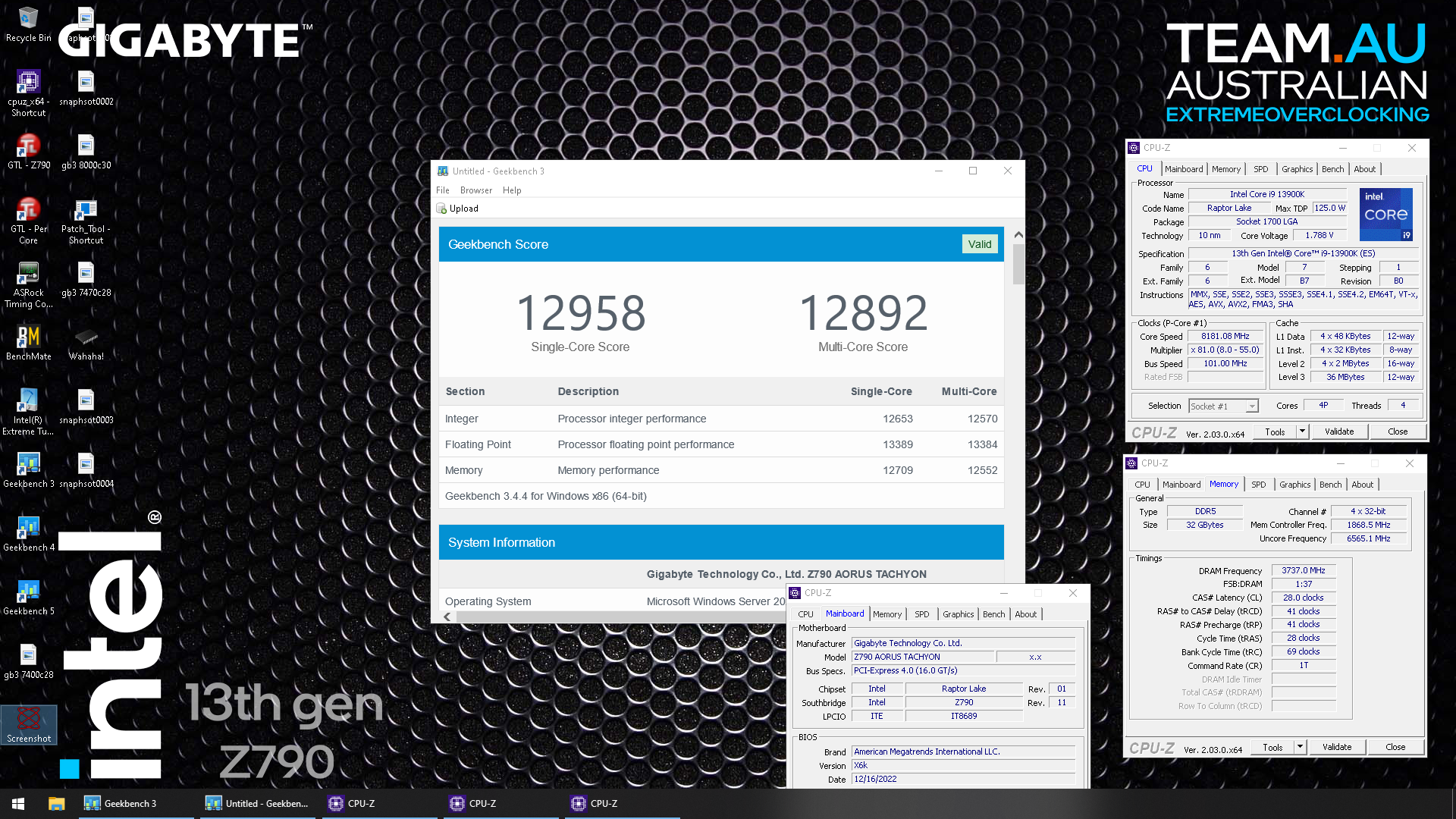Open Bench tab in CPU-Z Mainboard window
Screen dimensions: 1456x819
click(x=993, y=614)
